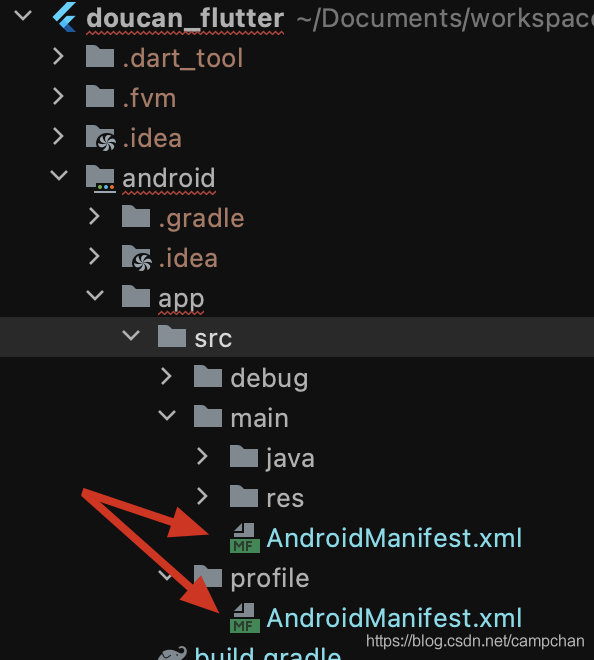Click the android module folder icon

100,179
